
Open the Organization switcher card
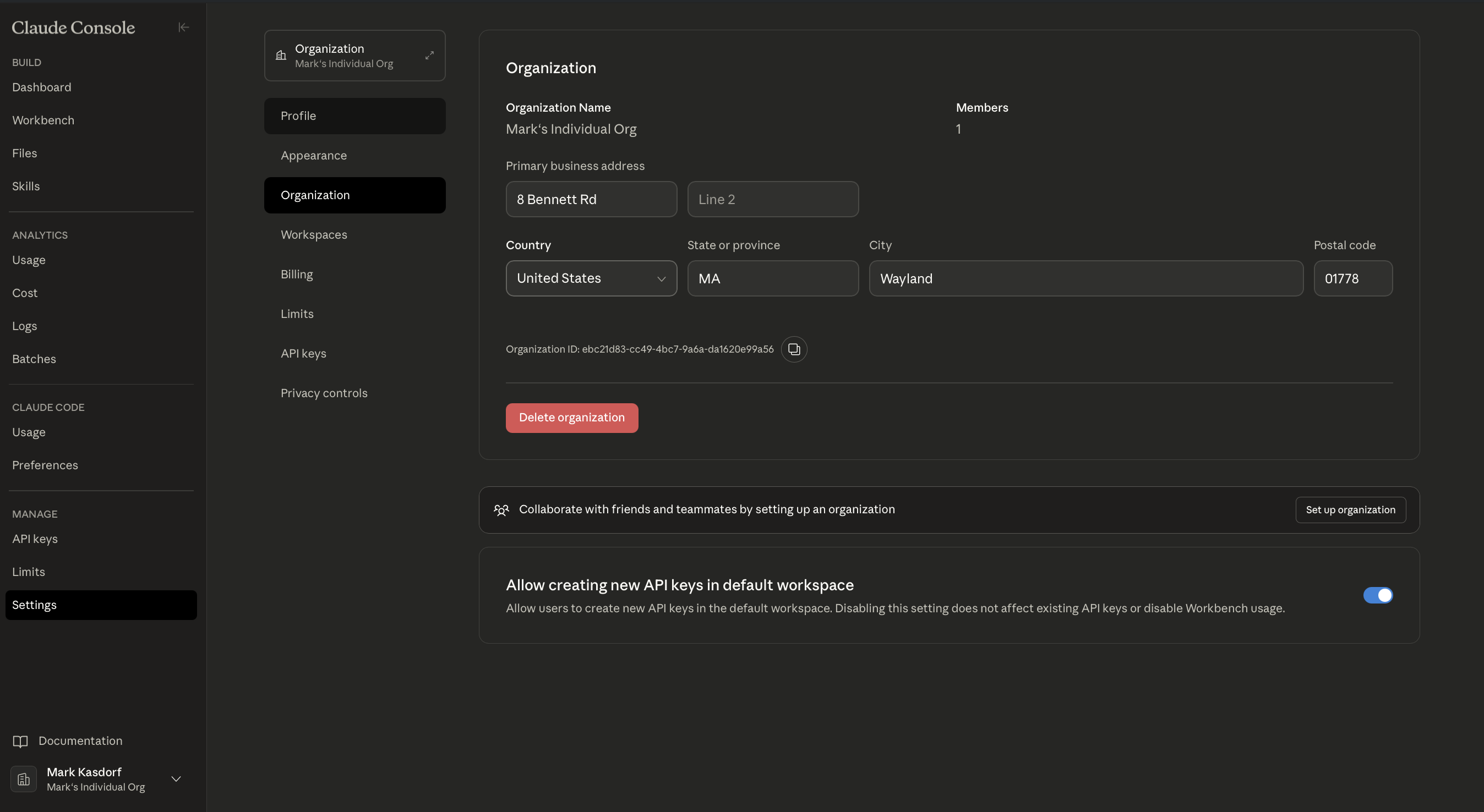click(x=354, y=55)
